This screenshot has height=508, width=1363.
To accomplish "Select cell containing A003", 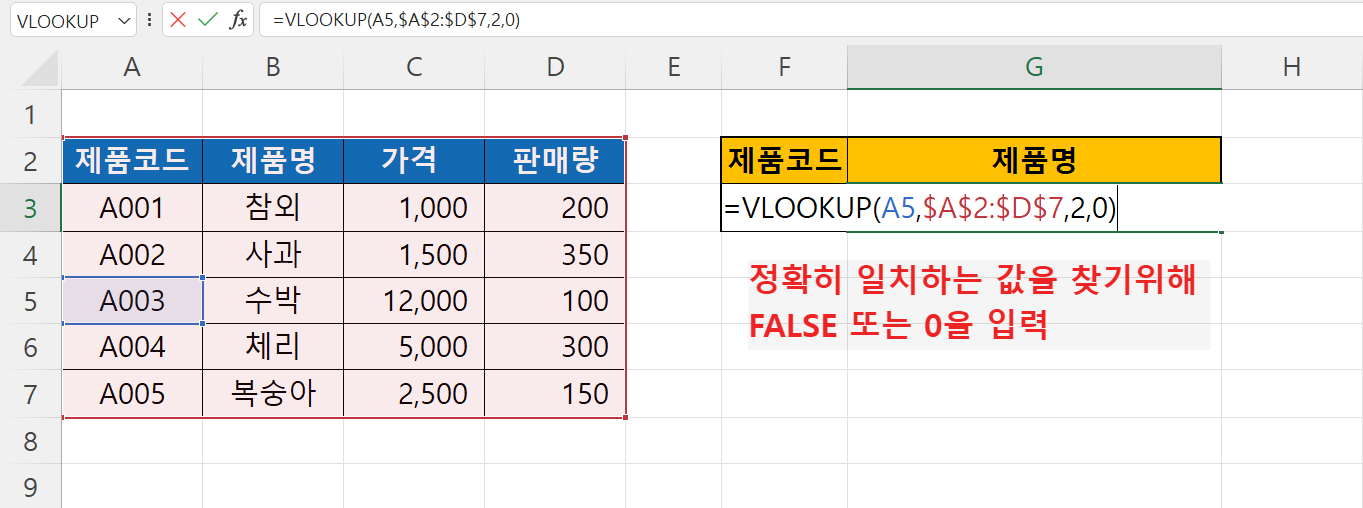I will [x=132, y=301].
